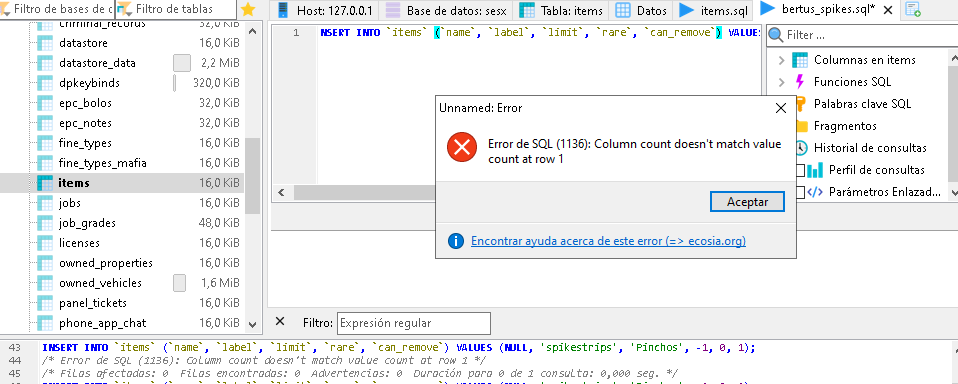Image resolution: width=958 pixels, height=384 pixels.
Task: Click the query editor horizontal scrollbar
Action: pos(364,192)
